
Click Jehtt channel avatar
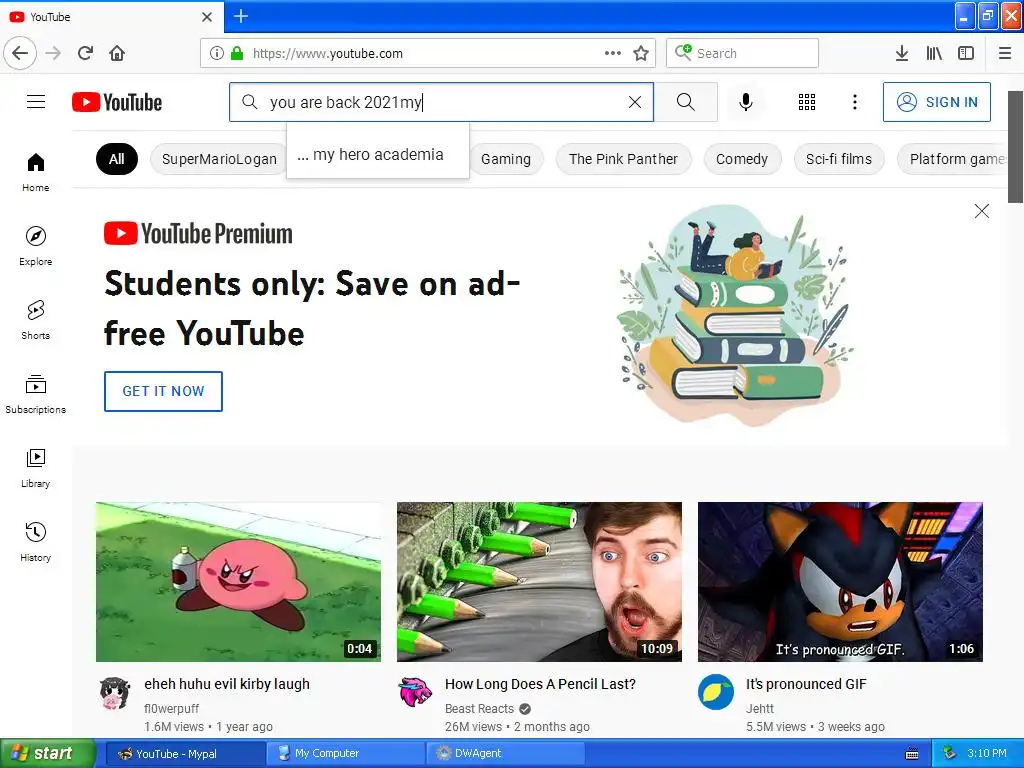(716, 693)
